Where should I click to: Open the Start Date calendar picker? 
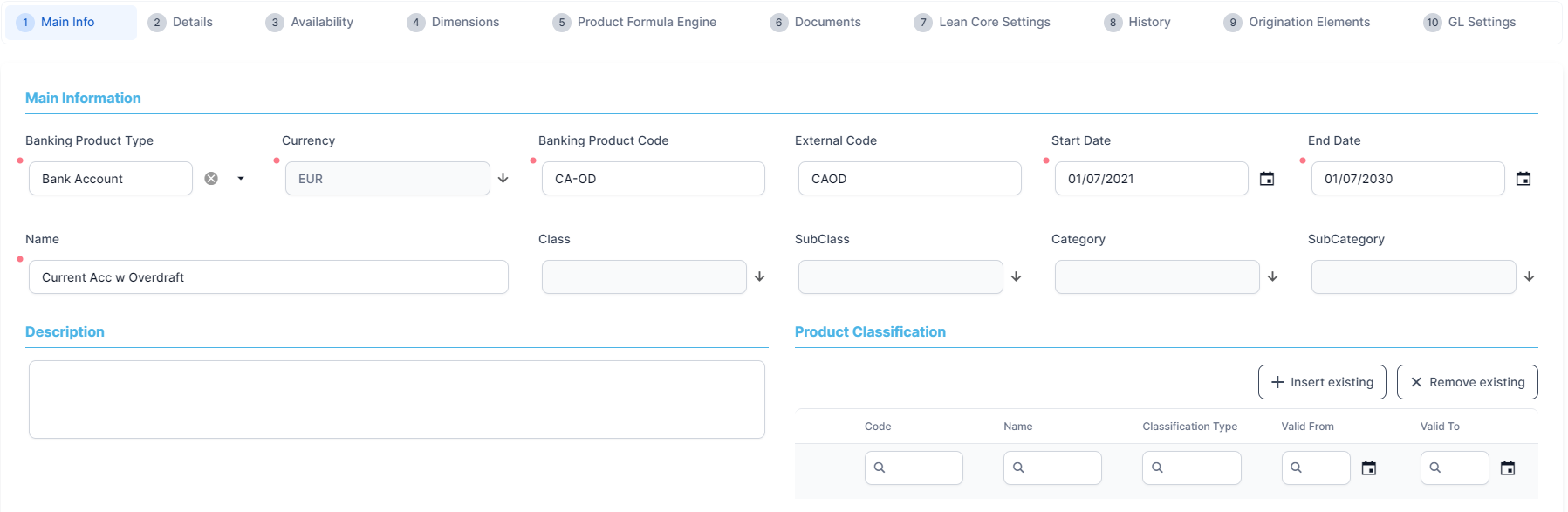click(x=1267, y=179)
